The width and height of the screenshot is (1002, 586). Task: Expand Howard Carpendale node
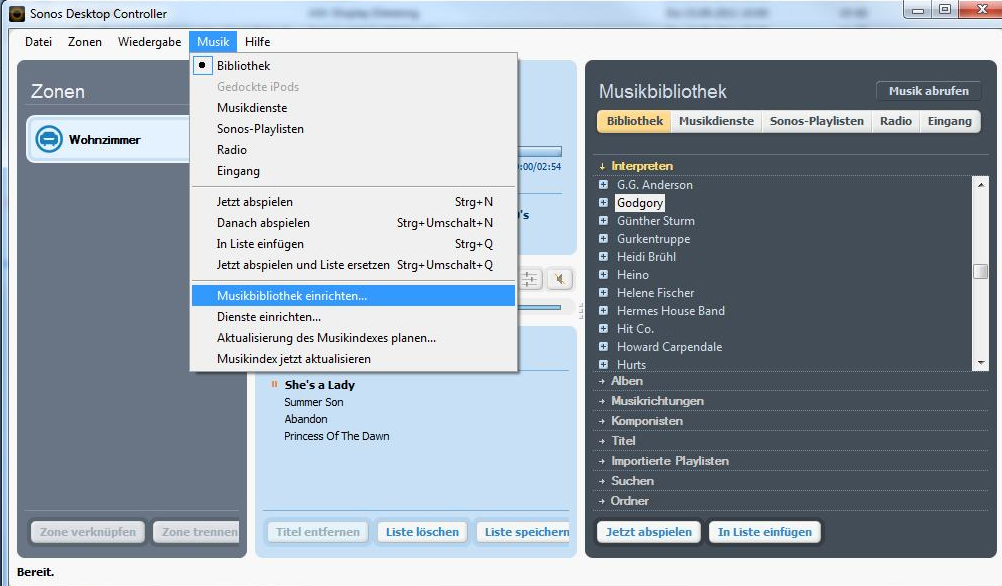point(603,346)
